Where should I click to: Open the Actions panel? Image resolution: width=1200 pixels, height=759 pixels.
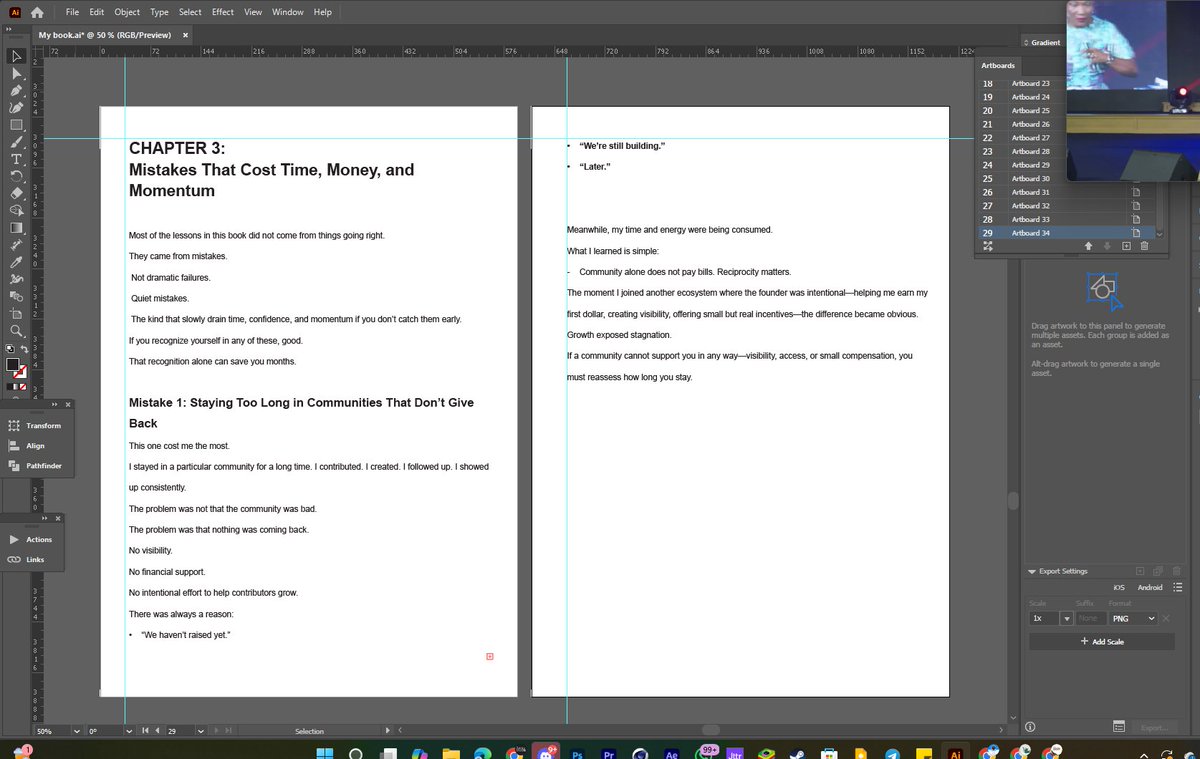click(30, 539)
